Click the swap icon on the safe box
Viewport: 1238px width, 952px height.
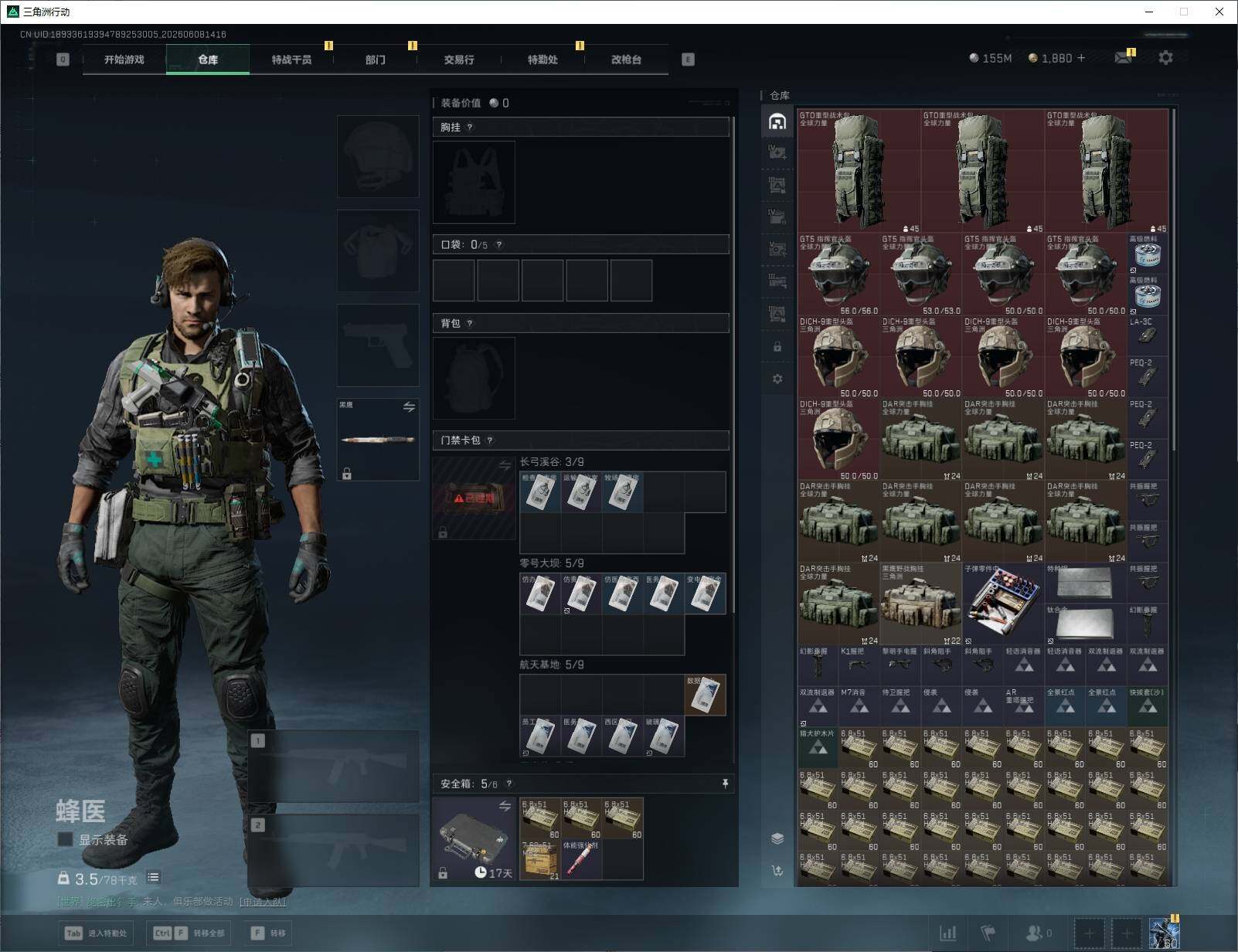click(505, 807)
